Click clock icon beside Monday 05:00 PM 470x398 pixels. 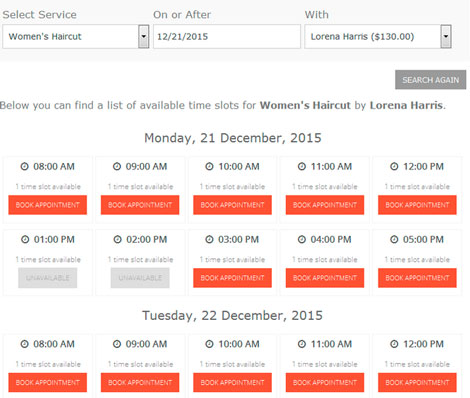pos(394,239)
